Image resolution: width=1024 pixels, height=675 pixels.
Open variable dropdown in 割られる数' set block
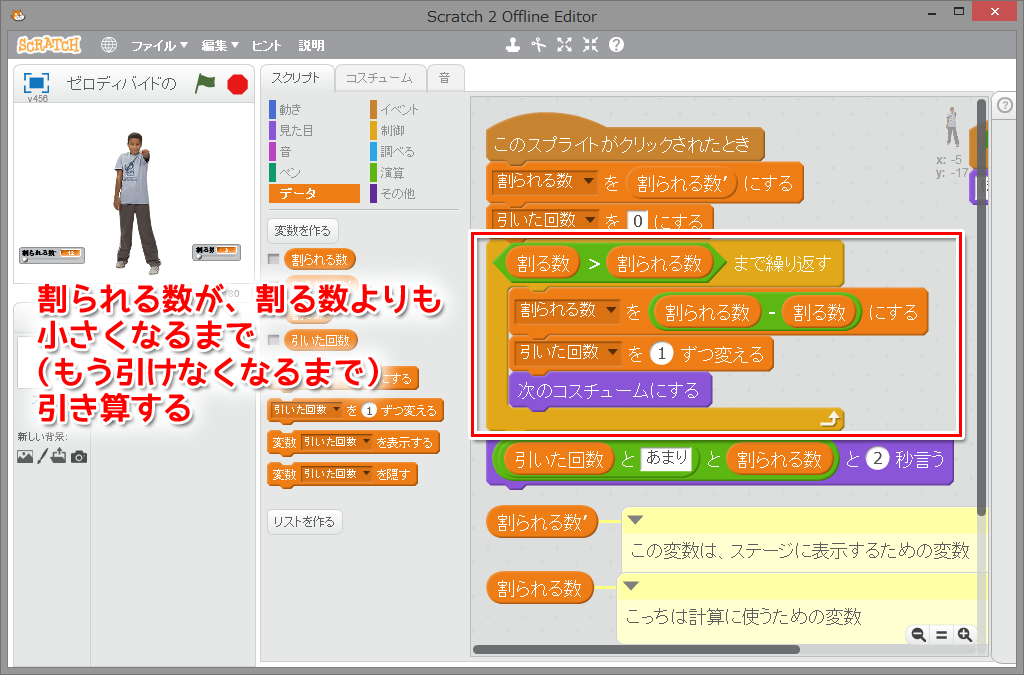[x=588, y=181]
